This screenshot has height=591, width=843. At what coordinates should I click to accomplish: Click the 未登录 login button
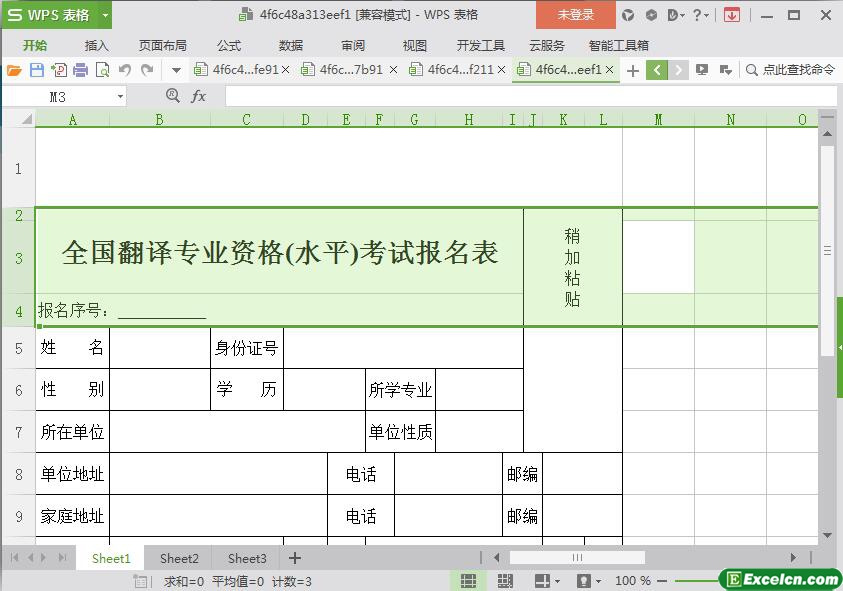point(575,15)
